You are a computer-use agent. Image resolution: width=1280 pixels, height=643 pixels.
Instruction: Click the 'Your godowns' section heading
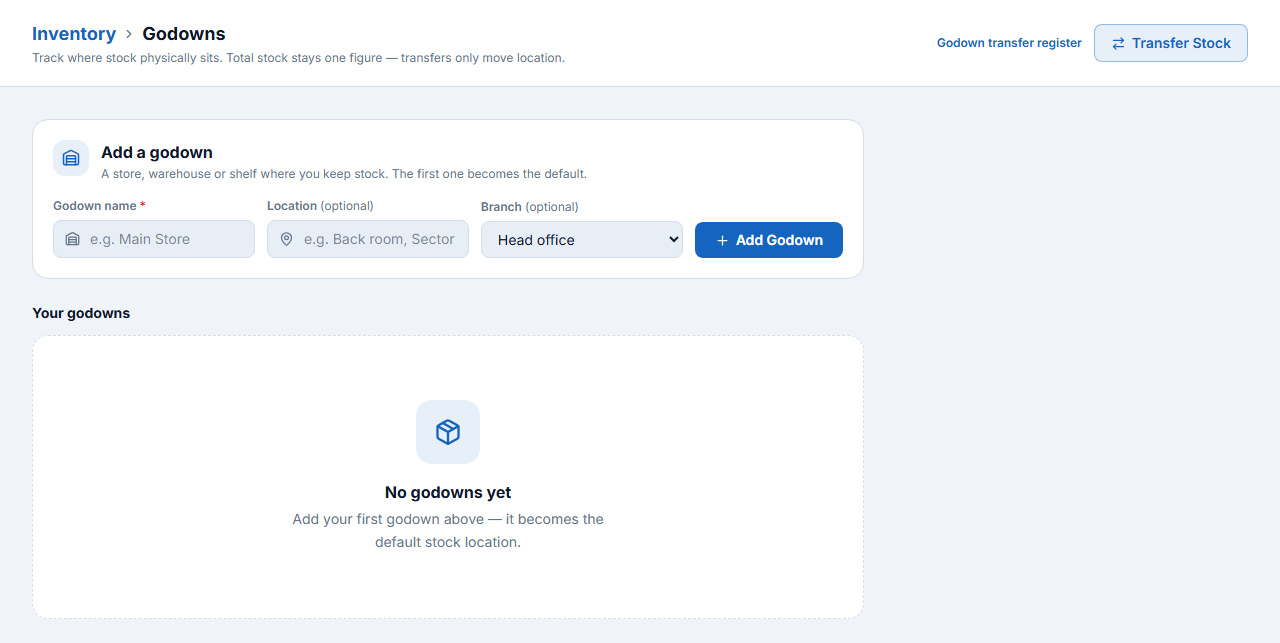[x=81, y=313]
